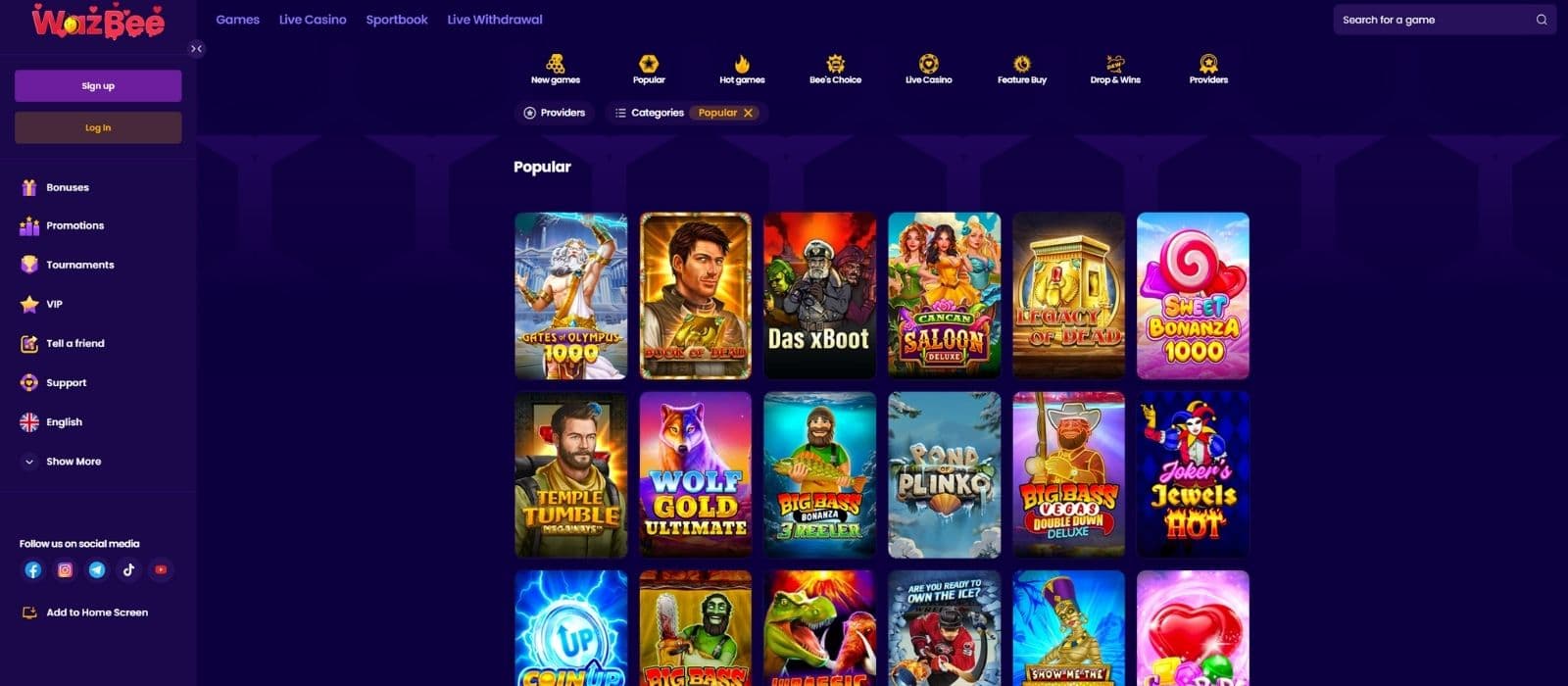The height and width of the screenshot is (686, 1568).
Task: Select the Hot games flame icon
Action: coord(742,64)
